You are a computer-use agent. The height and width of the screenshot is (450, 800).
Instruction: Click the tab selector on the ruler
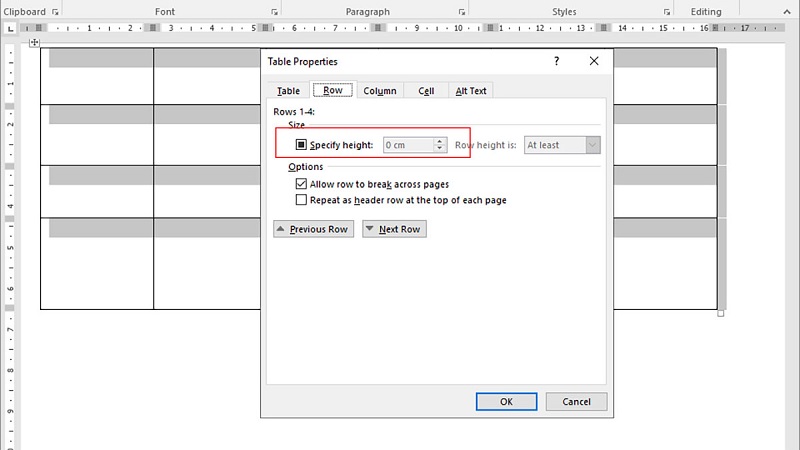(x=10, y=29)
